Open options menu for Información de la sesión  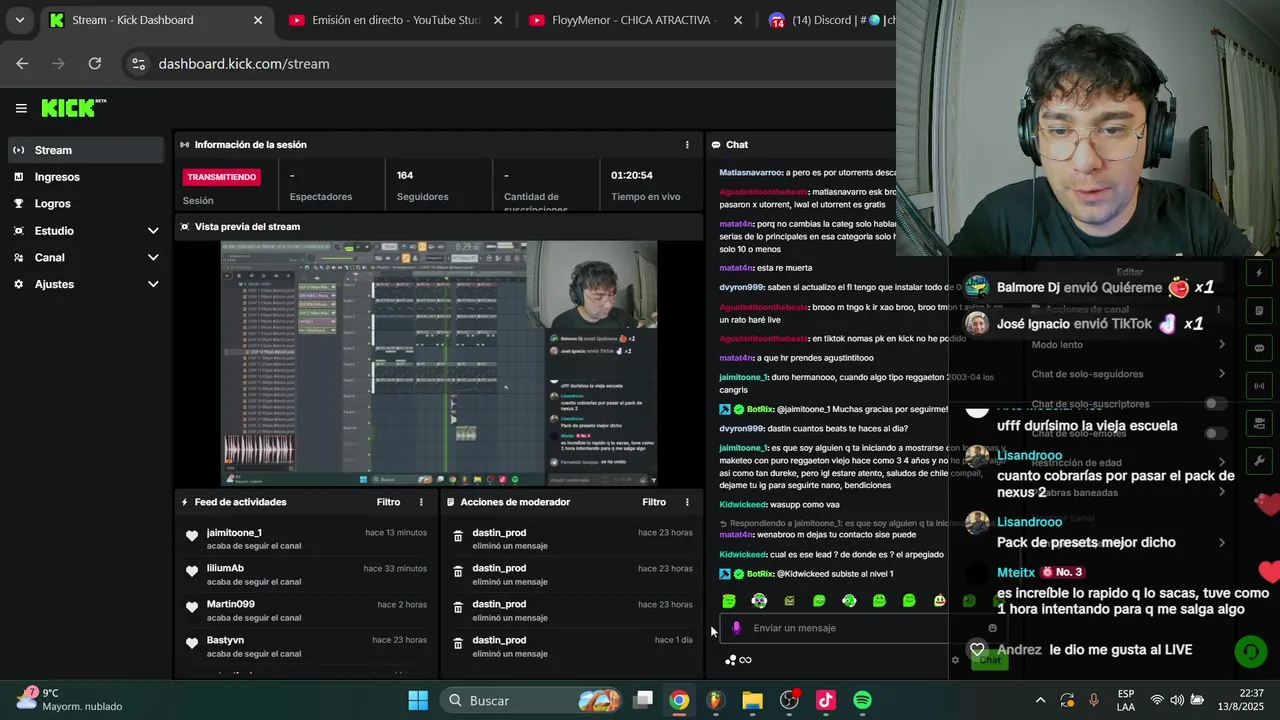point(687,145)
